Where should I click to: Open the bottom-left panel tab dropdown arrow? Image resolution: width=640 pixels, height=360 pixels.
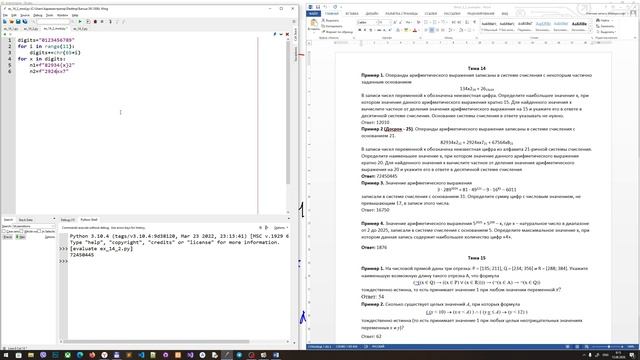point(54,220)
